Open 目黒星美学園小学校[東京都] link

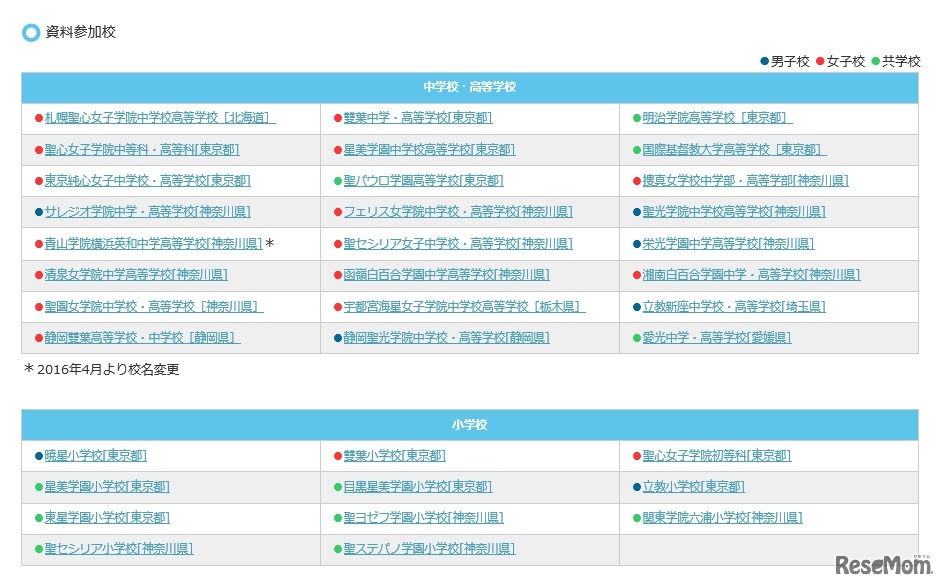click(418, 487)
